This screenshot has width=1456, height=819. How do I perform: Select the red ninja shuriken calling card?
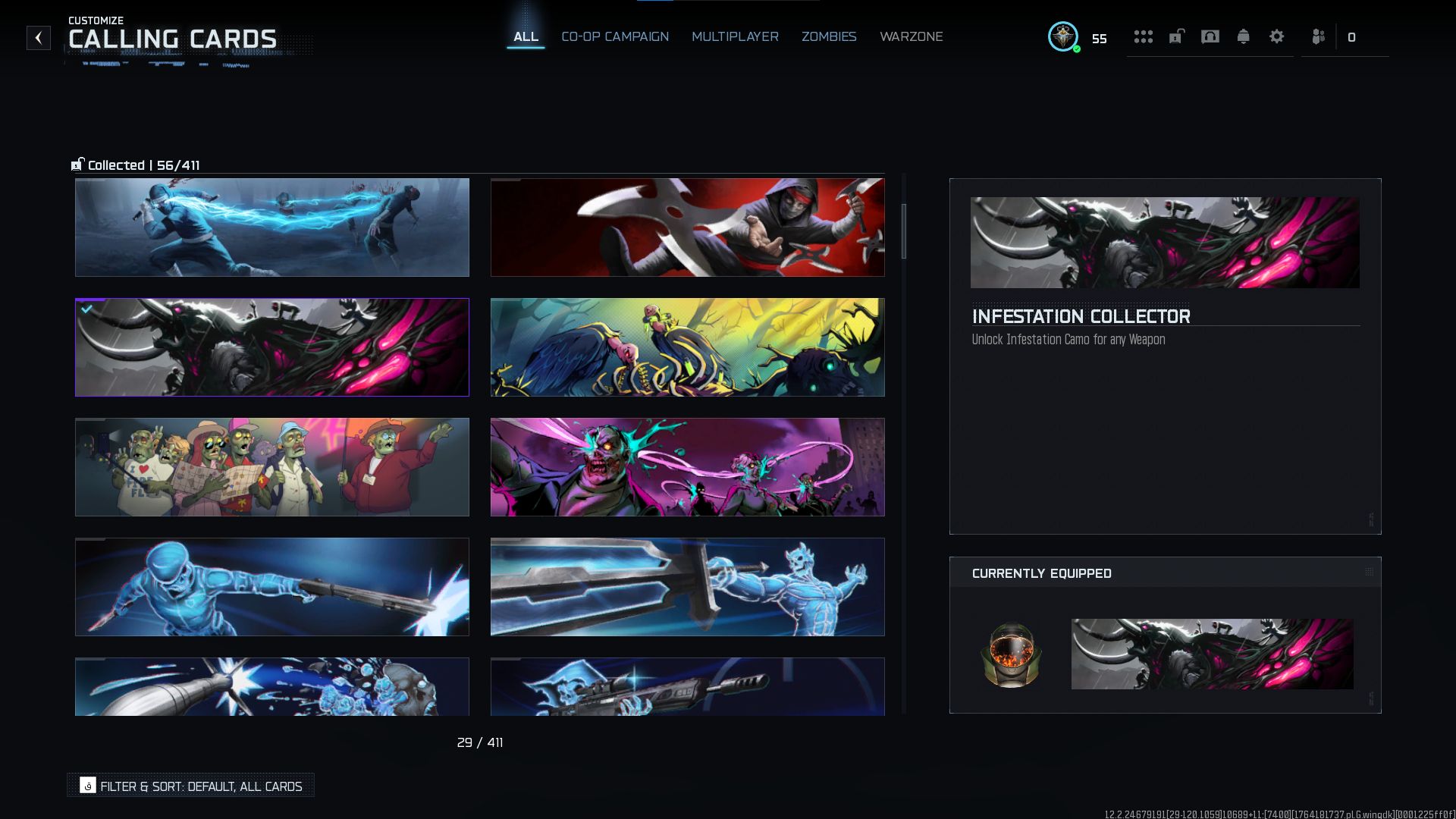coord(687,227)
